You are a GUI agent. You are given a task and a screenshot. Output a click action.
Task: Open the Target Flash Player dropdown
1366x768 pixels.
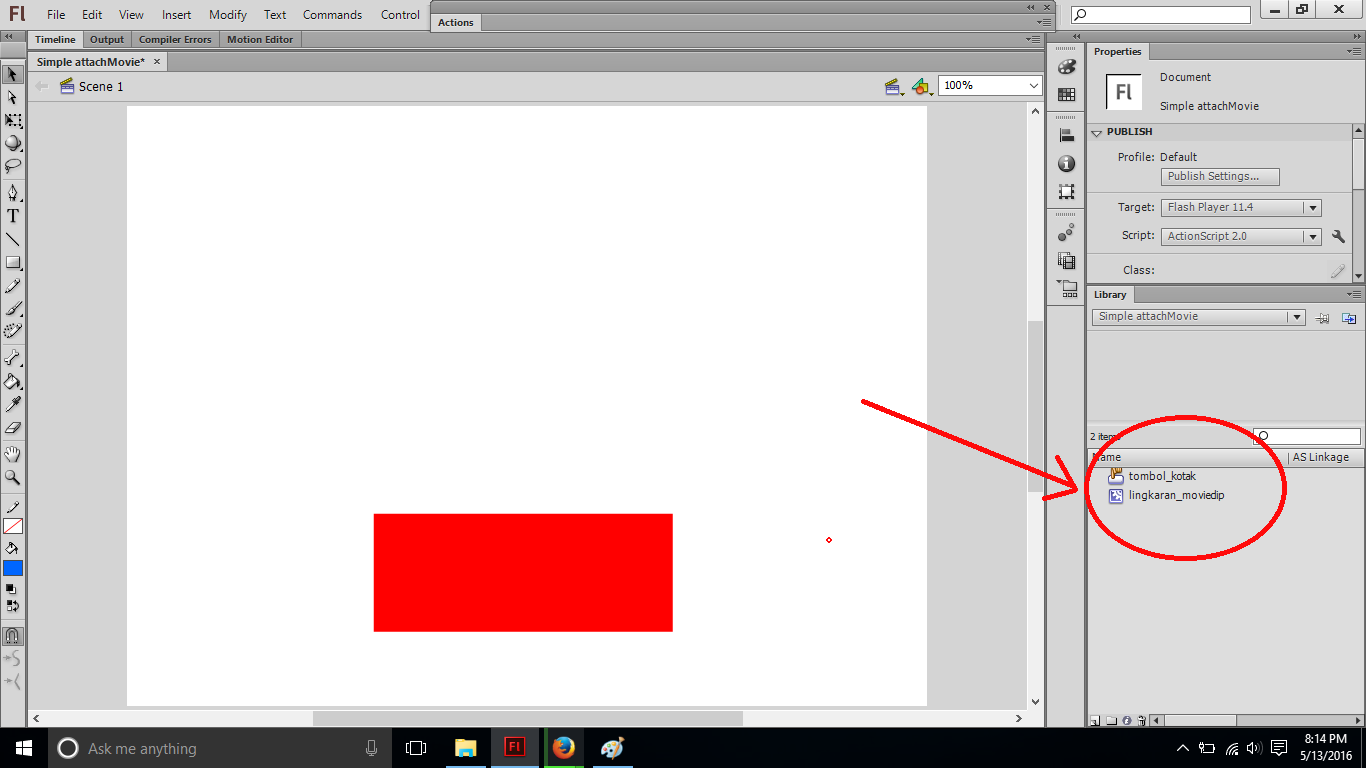pyautogui.click(x=1312, y=208)
